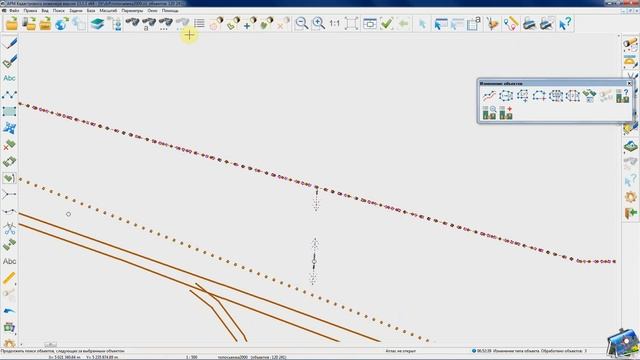The height and width of the screenshot is (360, 640).
Task: Click the green check mark toolbar icon
Action: [386, 24]
